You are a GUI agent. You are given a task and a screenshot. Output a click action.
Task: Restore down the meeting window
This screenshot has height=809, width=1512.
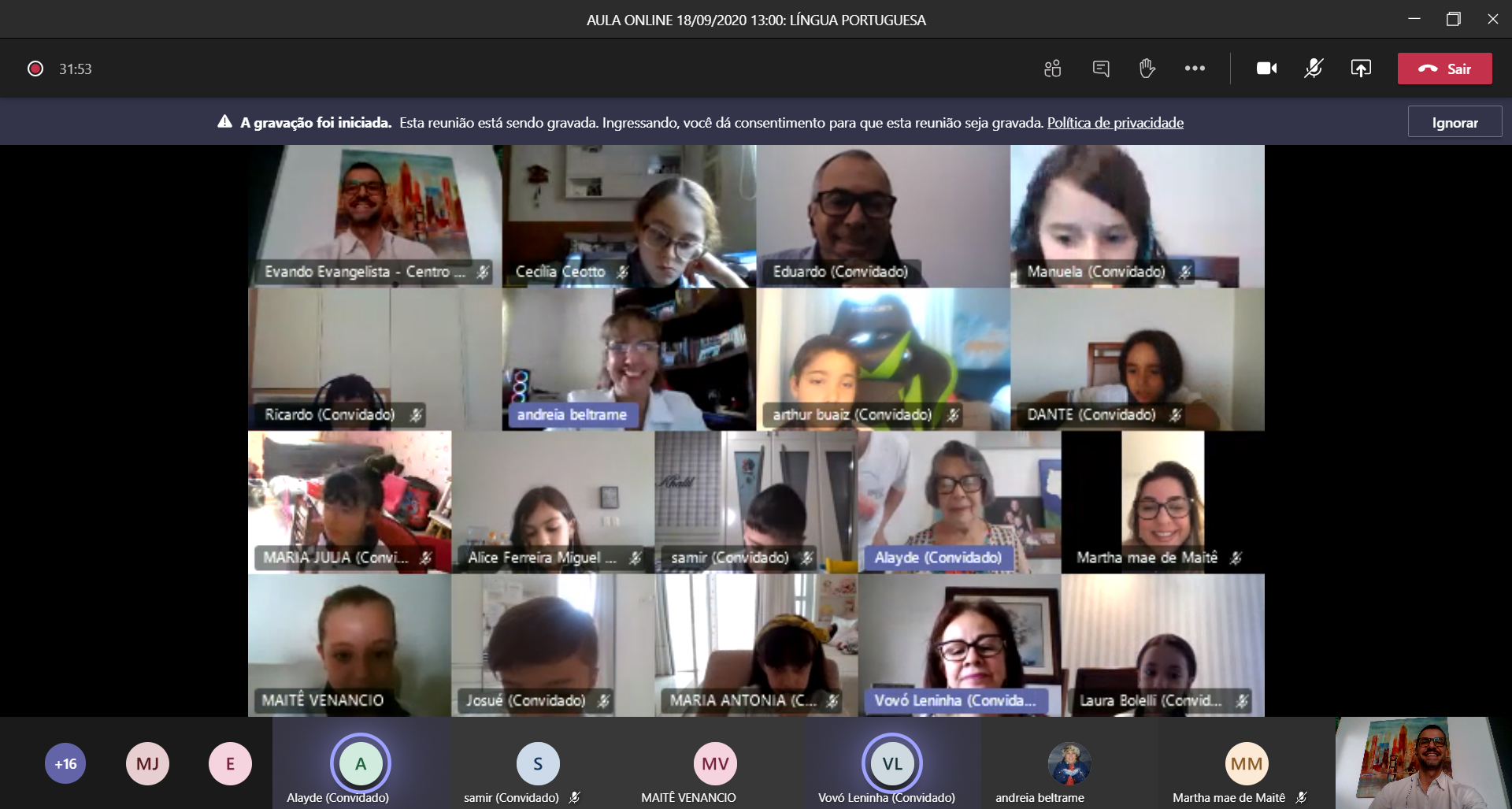[x=1454, y=19]
